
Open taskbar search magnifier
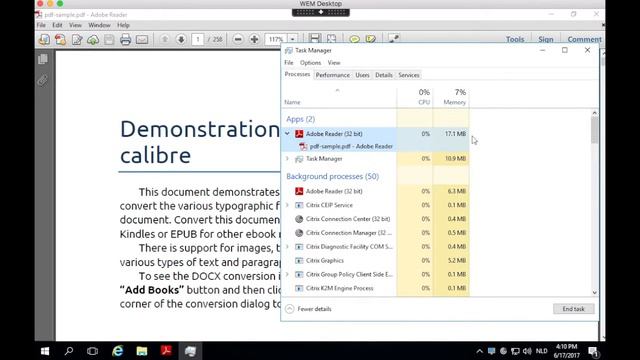coord(69,351)
